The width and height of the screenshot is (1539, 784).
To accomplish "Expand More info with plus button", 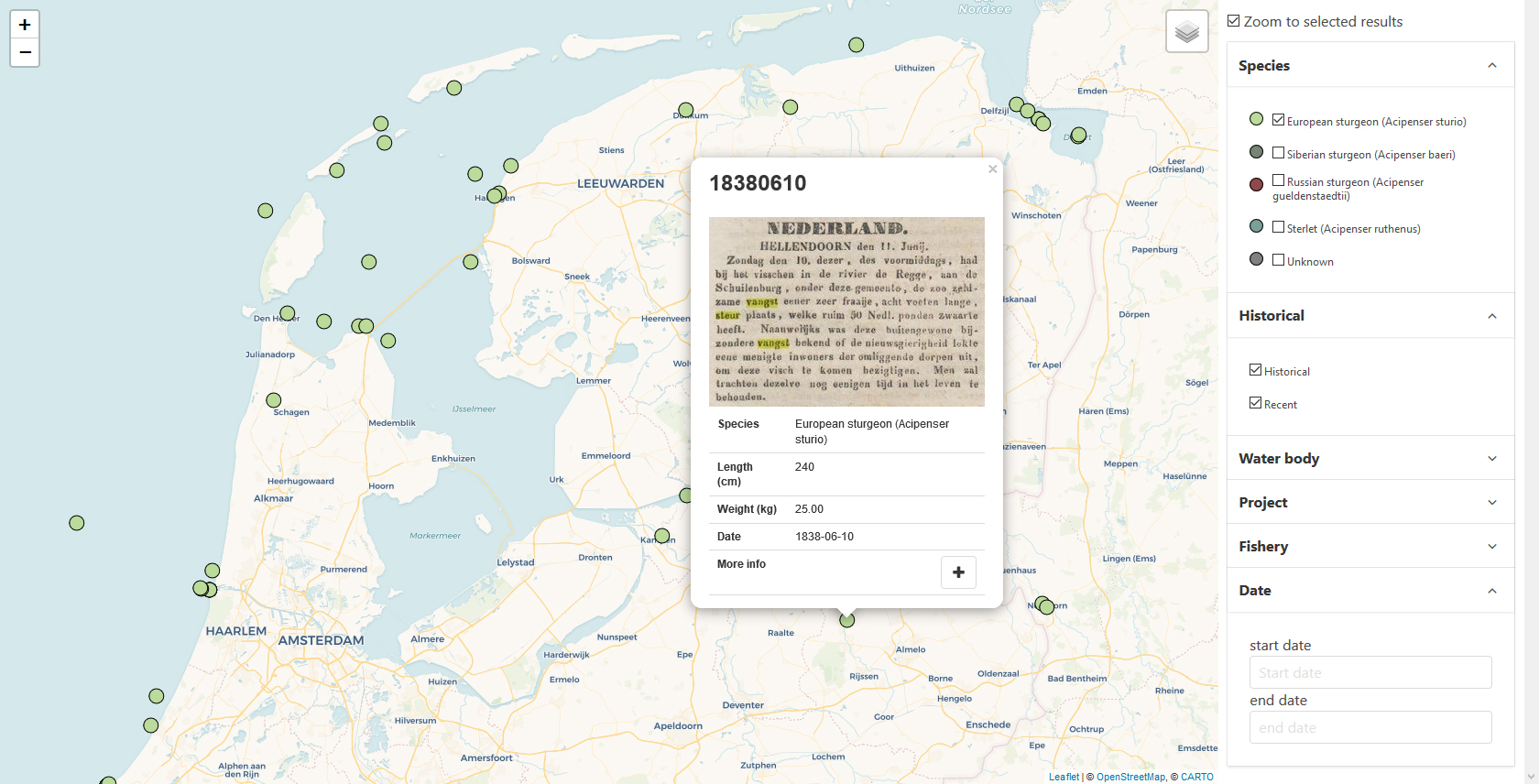I will click(x=958, y=572).
